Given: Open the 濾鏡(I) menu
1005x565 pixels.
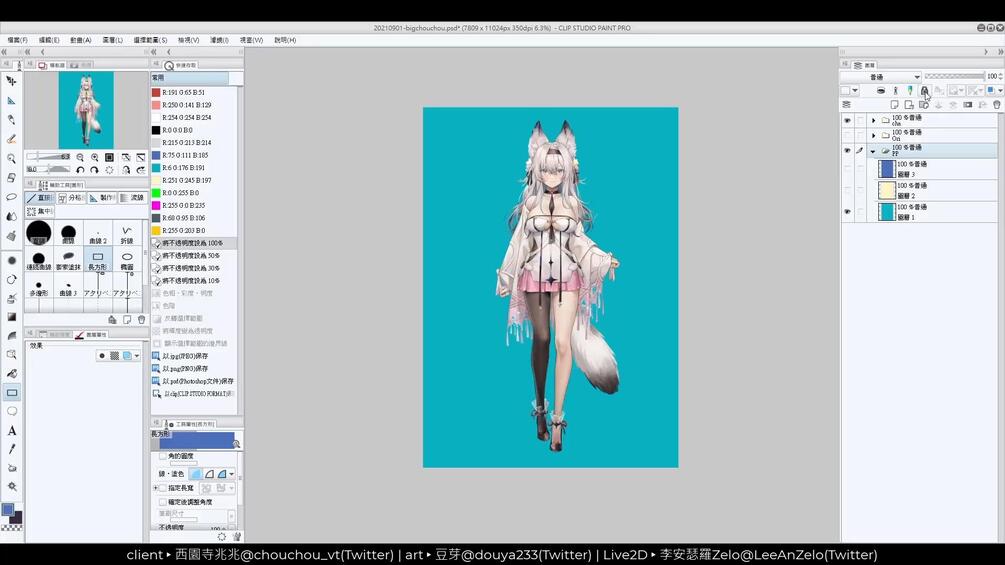Looking at the screenshot, I should coord(219,40).
